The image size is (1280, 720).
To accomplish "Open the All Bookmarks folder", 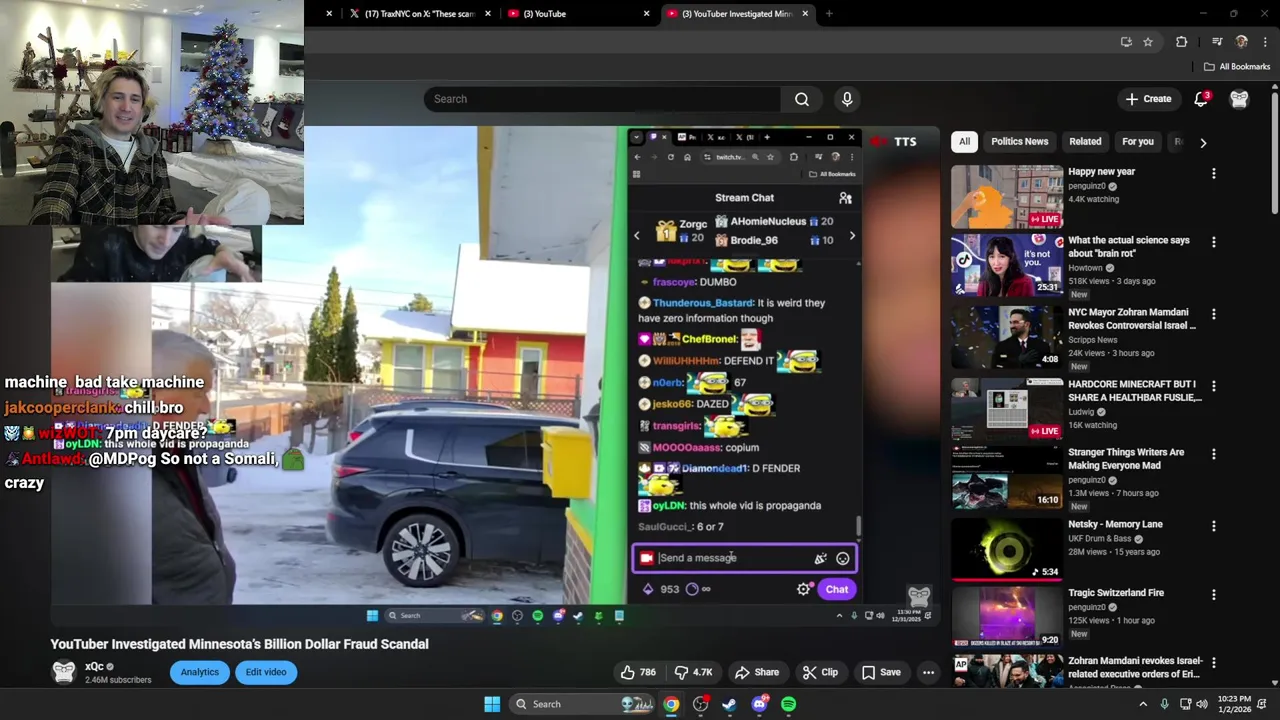I will pyautogui.click(x=1237, y=67).
